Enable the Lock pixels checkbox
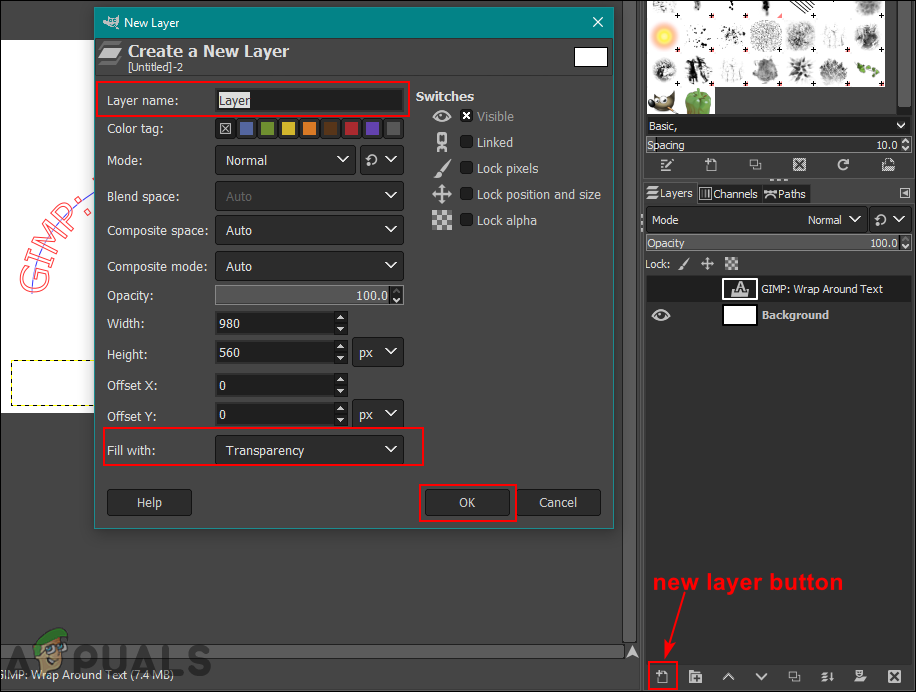Viewport: 916px width, 692px height. pos(466,168)
